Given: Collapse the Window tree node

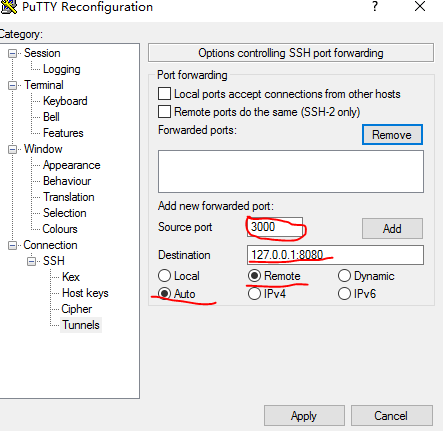Looking at the screenshot, I should (12, 149).
